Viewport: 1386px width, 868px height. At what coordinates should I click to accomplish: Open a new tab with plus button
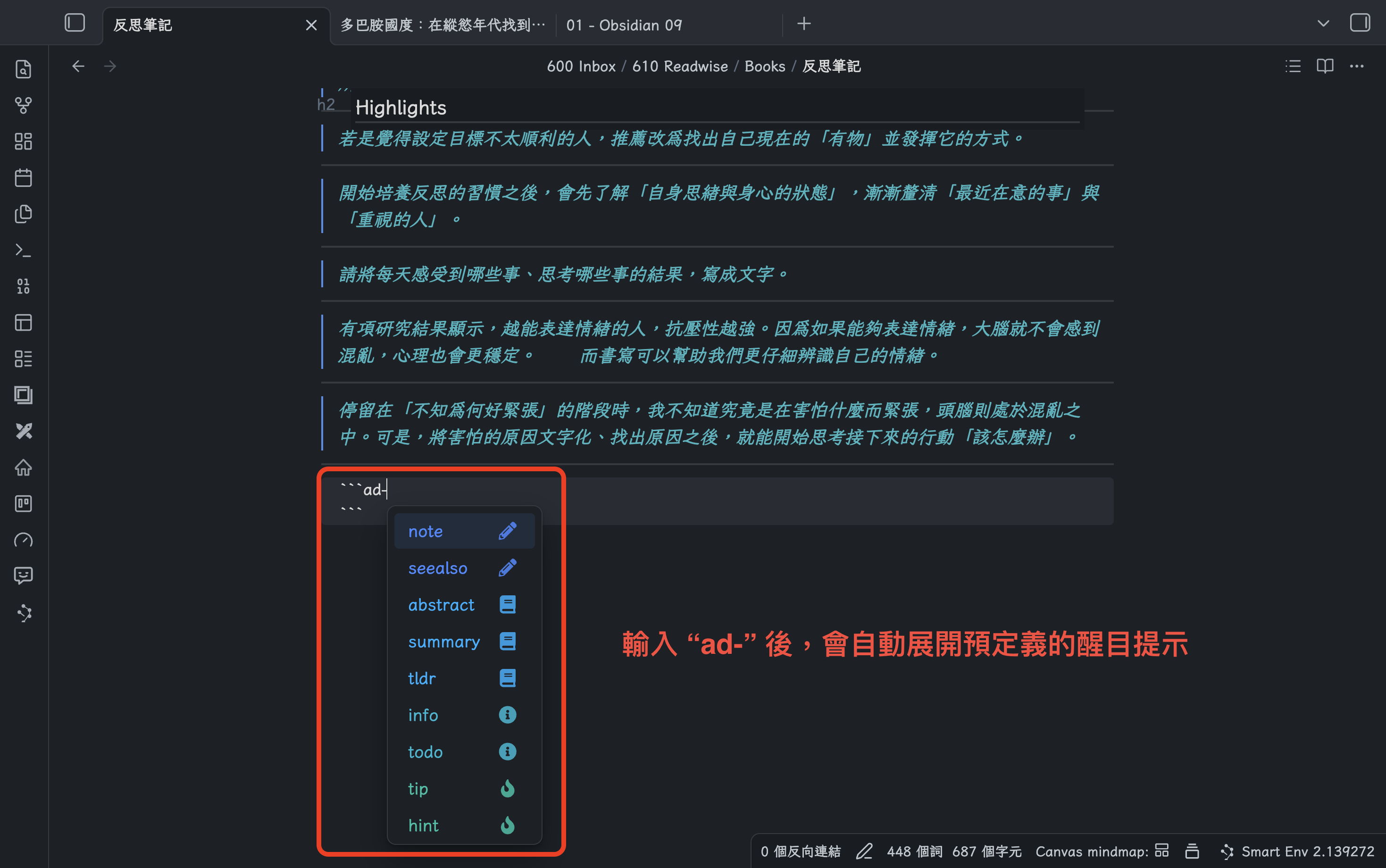click(x=803, y=24)
